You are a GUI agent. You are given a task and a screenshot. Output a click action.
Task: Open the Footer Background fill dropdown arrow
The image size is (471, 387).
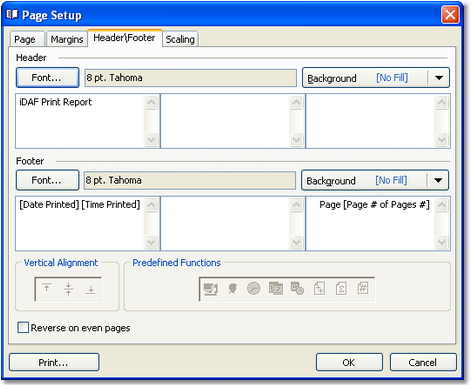coord(438,180)
